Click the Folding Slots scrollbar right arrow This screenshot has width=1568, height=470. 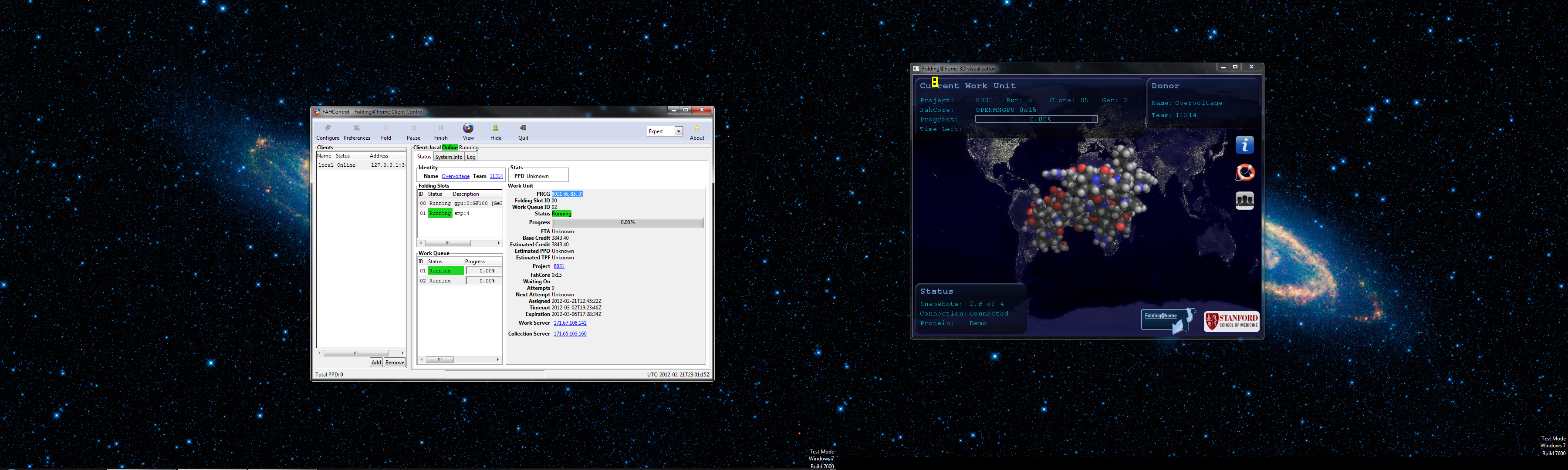tap(499, 243)
